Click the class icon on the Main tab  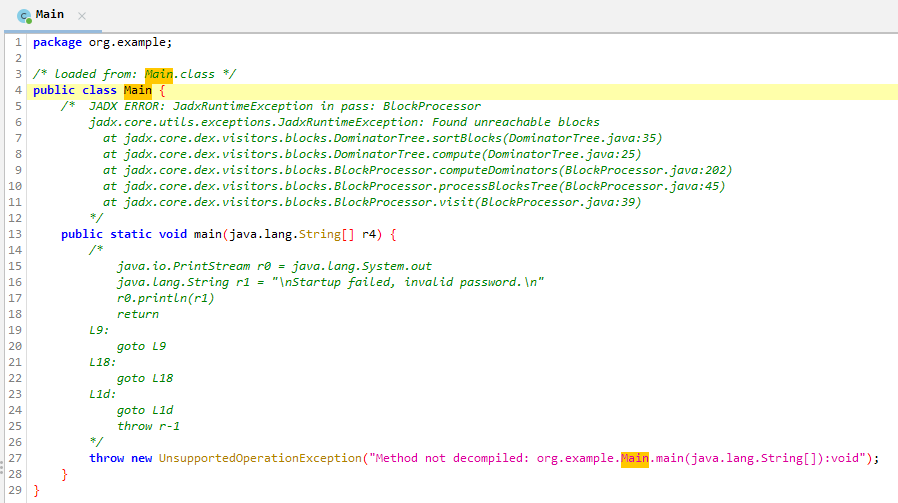[x=24, y=16]
